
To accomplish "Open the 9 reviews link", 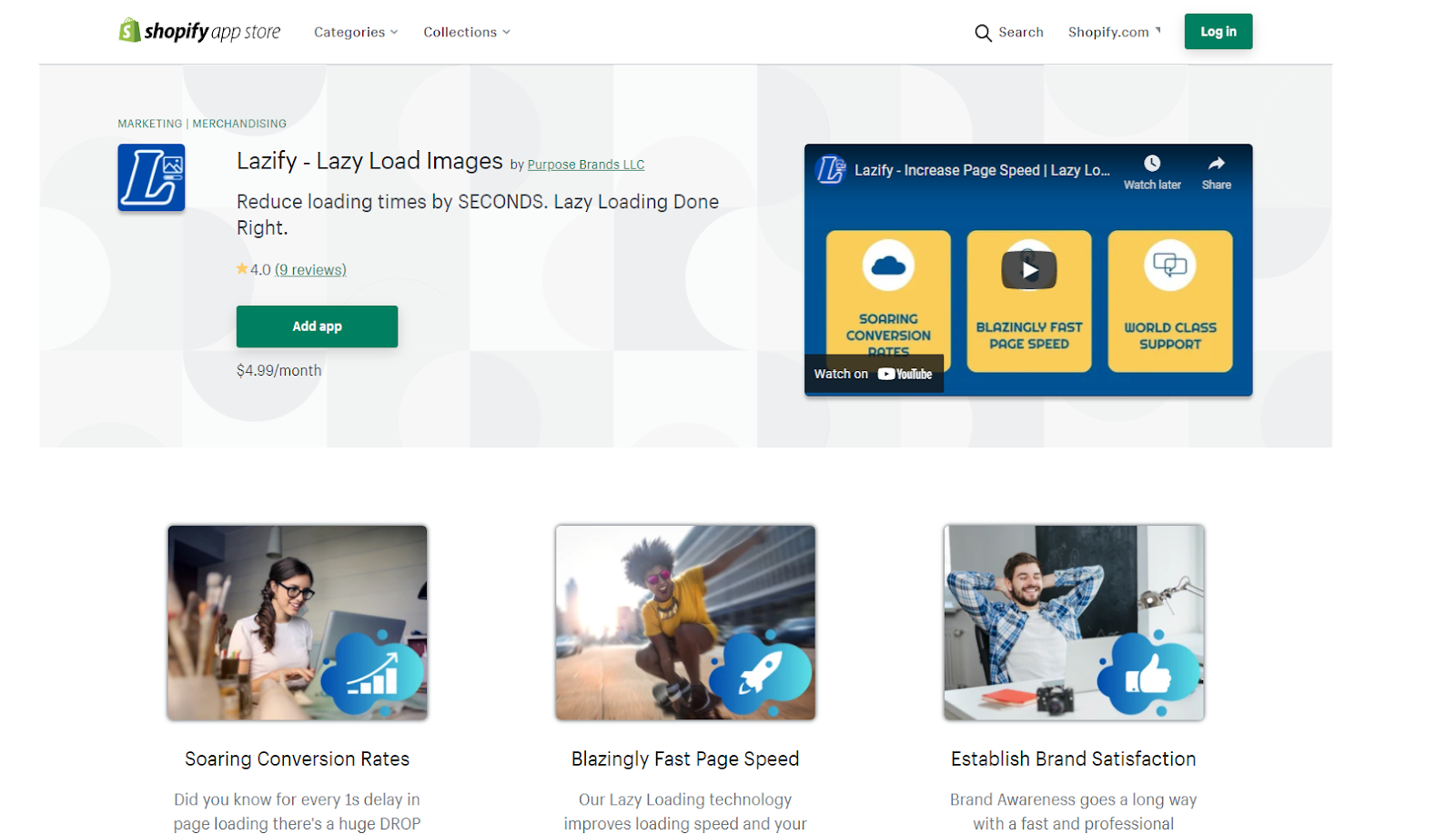I will click(310, 269).
